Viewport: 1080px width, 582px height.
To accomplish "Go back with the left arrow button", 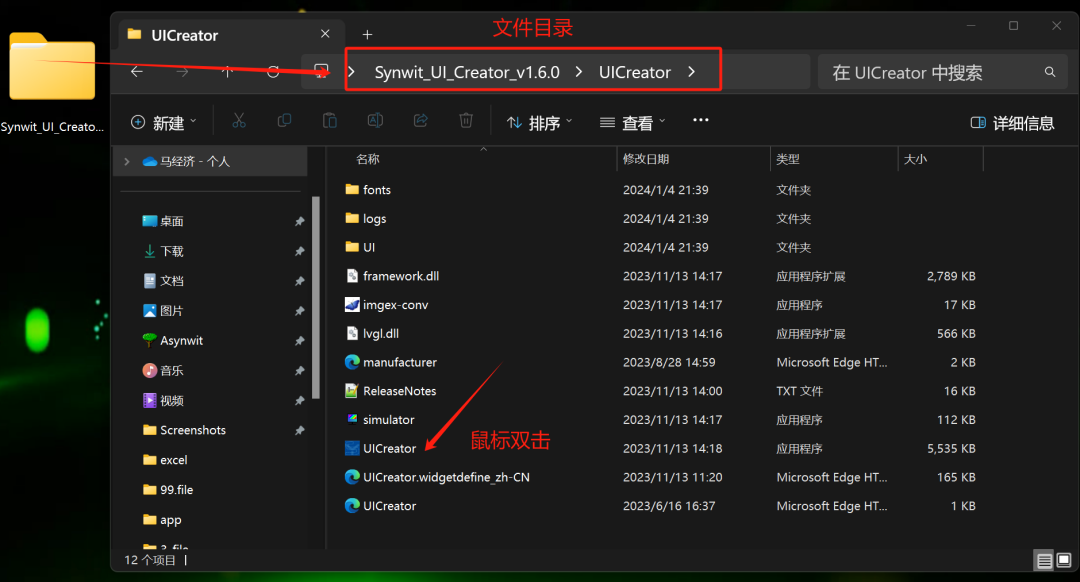I will (137, 72).
